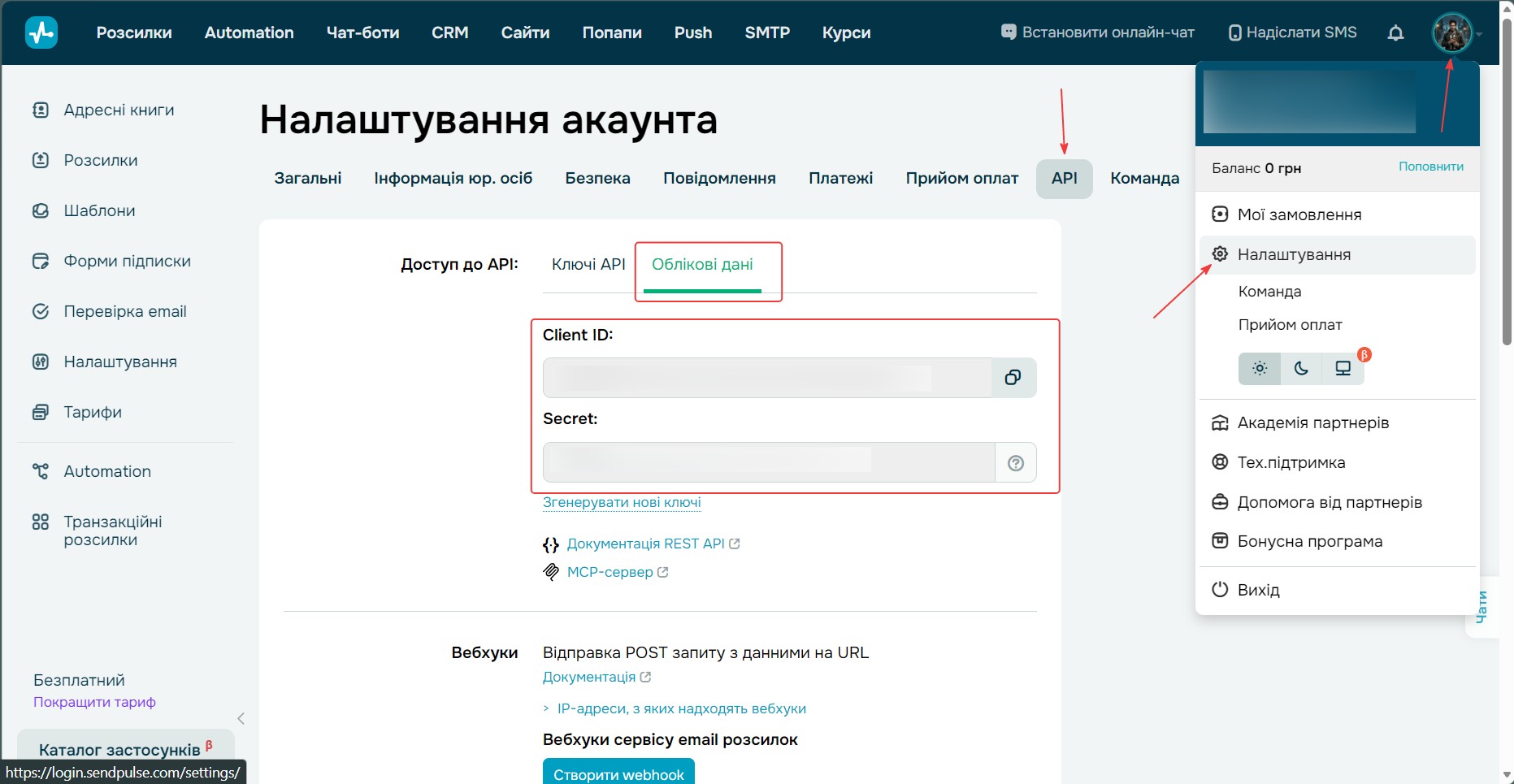Select system theme monitor option
The image size is (1514, 784).
1343,368
